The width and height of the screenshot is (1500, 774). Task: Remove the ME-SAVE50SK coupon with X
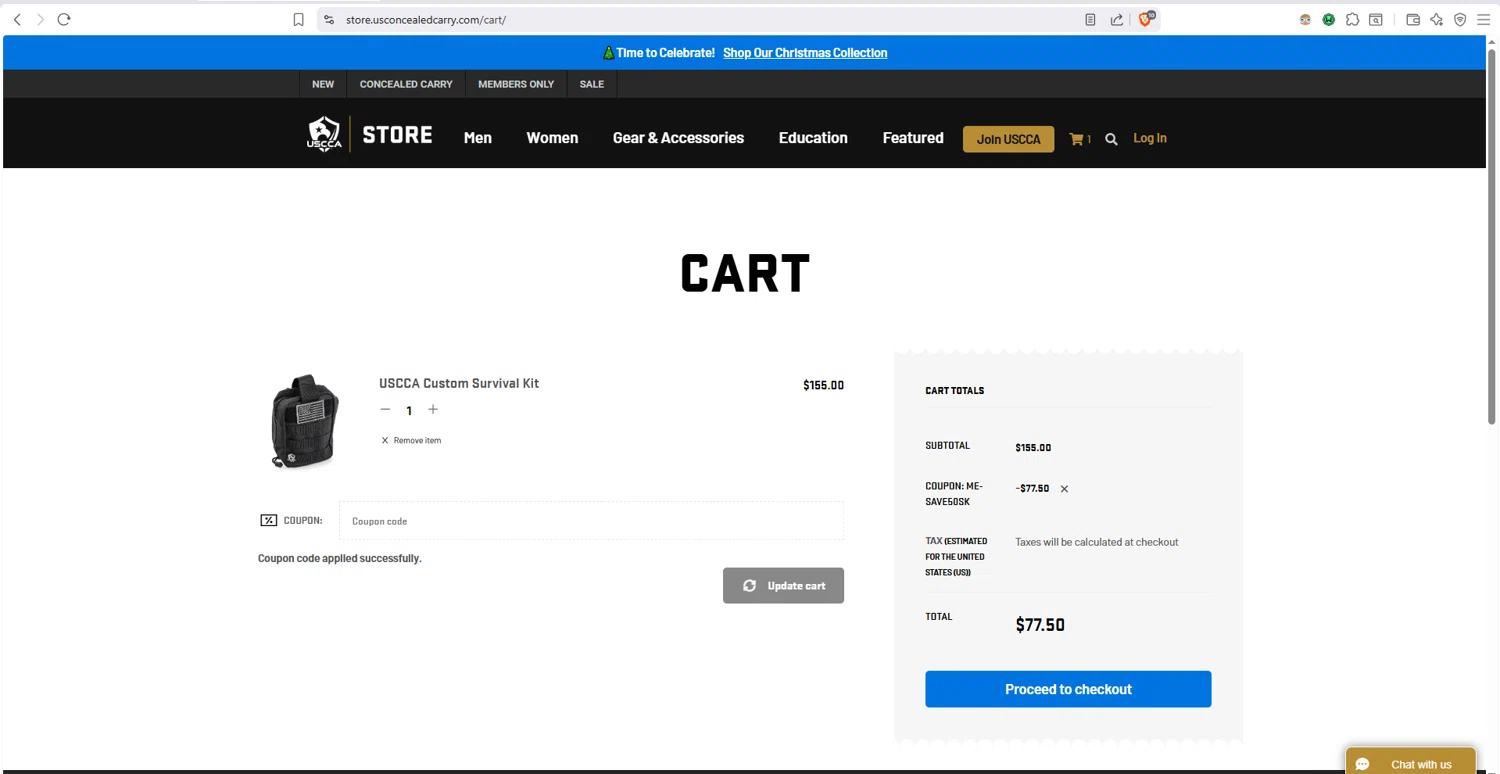click(x=1064, y=489)
